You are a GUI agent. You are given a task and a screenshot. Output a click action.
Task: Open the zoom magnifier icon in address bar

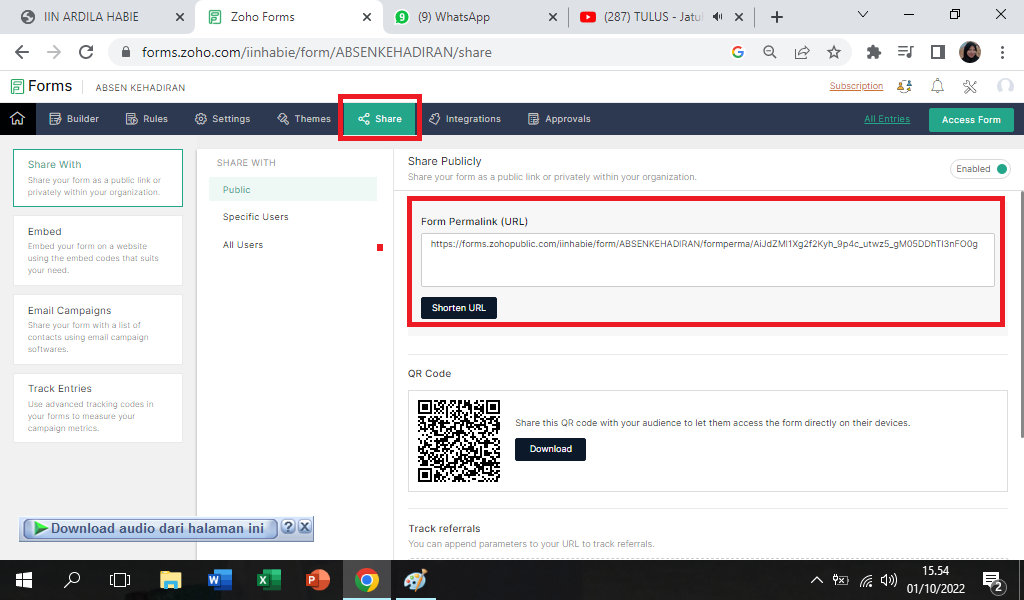[x=770, y=52]
